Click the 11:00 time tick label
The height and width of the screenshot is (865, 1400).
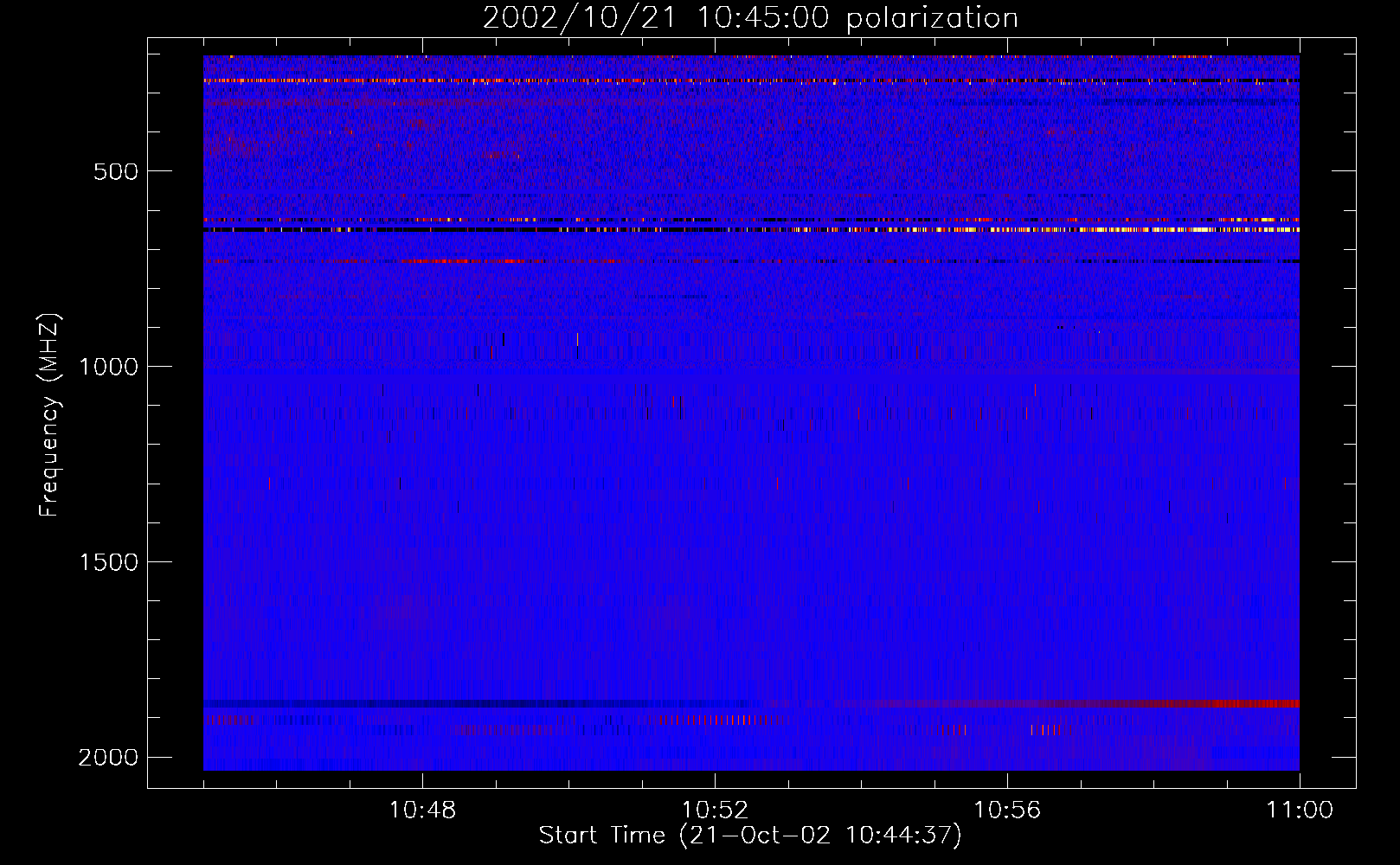point(1300,811)
